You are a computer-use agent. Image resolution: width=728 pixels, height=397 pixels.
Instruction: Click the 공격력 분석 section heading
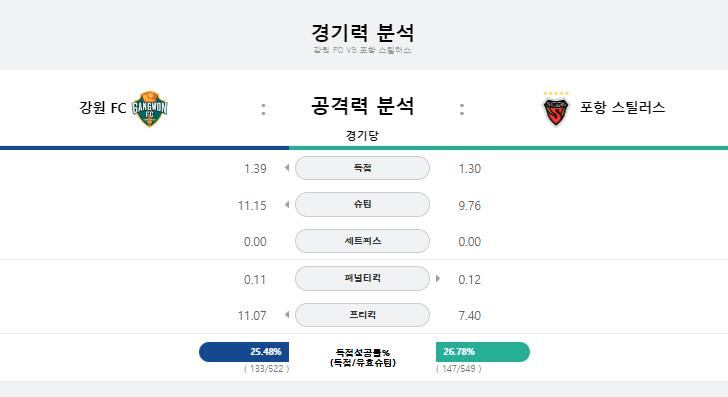[x=362, y=106]
